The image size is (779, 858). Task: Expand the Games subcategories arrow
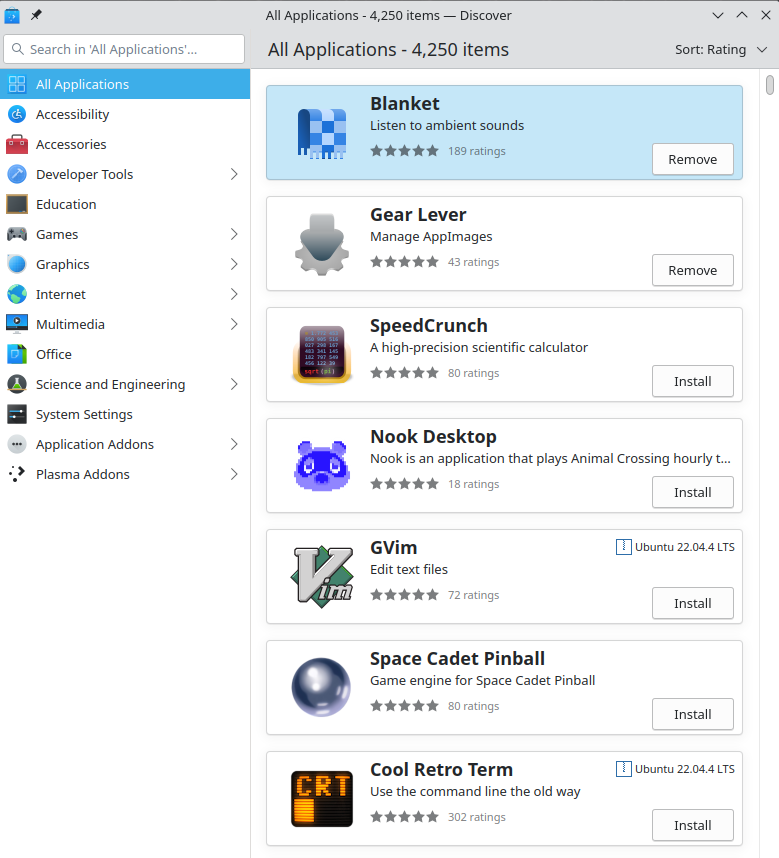[234, 234]
